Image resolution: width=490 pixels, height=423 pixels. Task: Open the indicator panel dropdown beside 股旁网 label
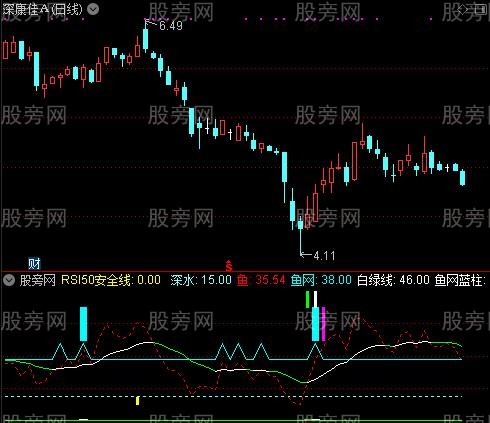coord(9,280)
